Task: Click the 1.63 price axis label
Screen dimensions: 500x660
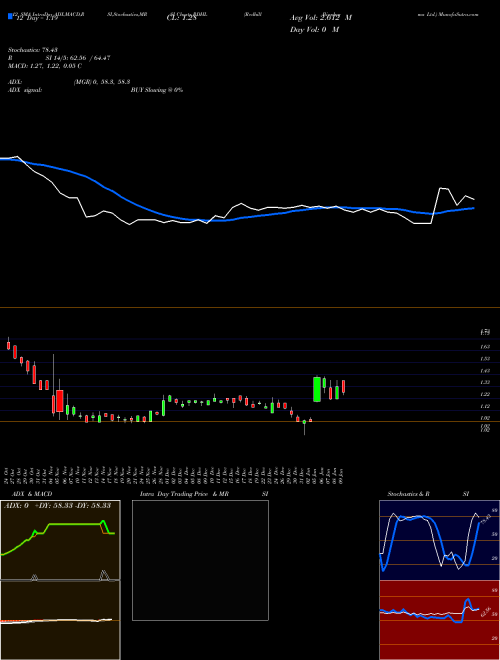Action: 485,346
